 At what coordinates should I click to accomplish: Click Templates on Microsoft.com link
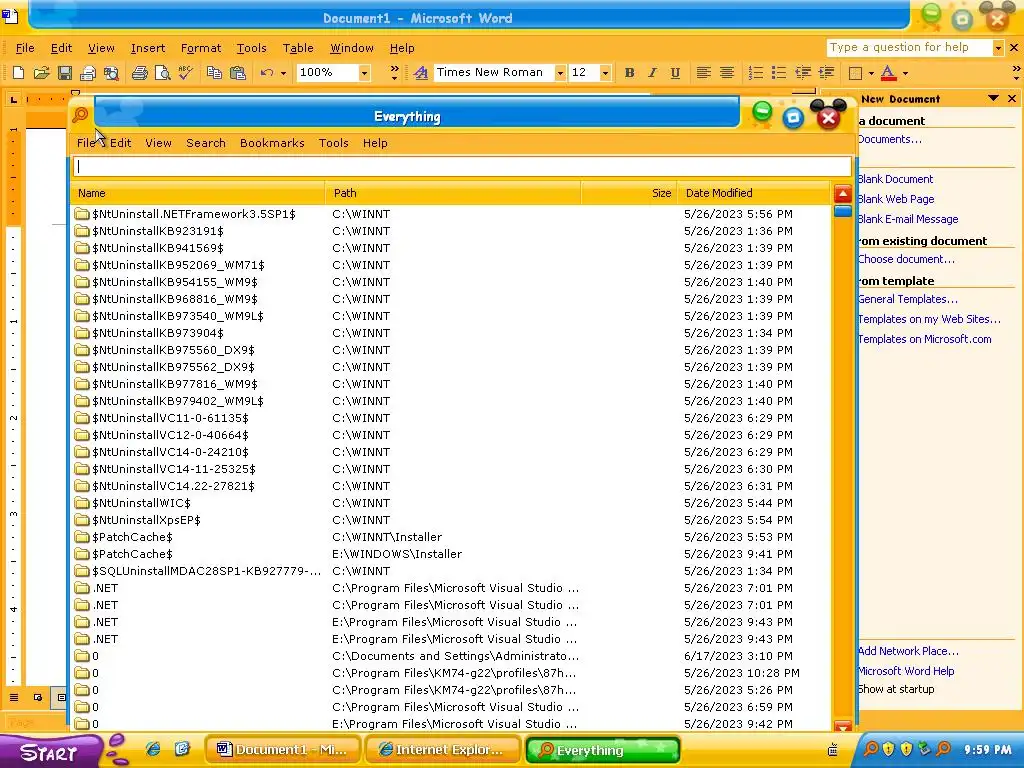tap(925, 339)
